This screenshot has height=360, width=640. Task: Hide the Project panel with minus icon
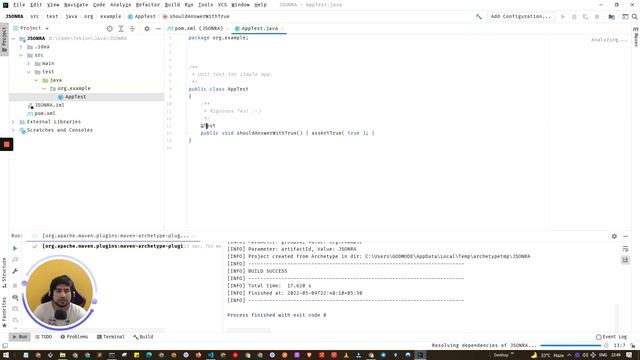[158, 29]
